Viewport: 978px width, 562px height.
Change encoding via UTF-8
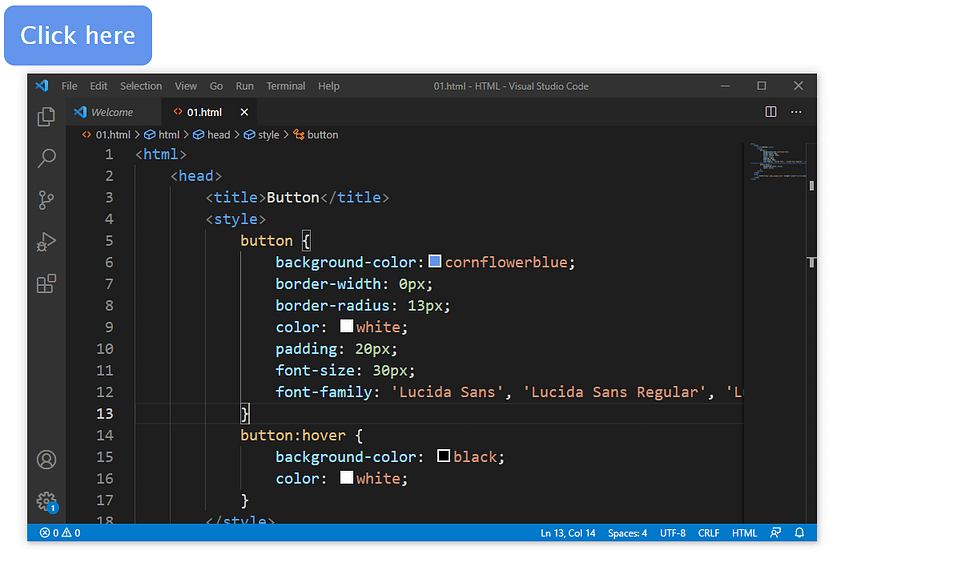672,533
